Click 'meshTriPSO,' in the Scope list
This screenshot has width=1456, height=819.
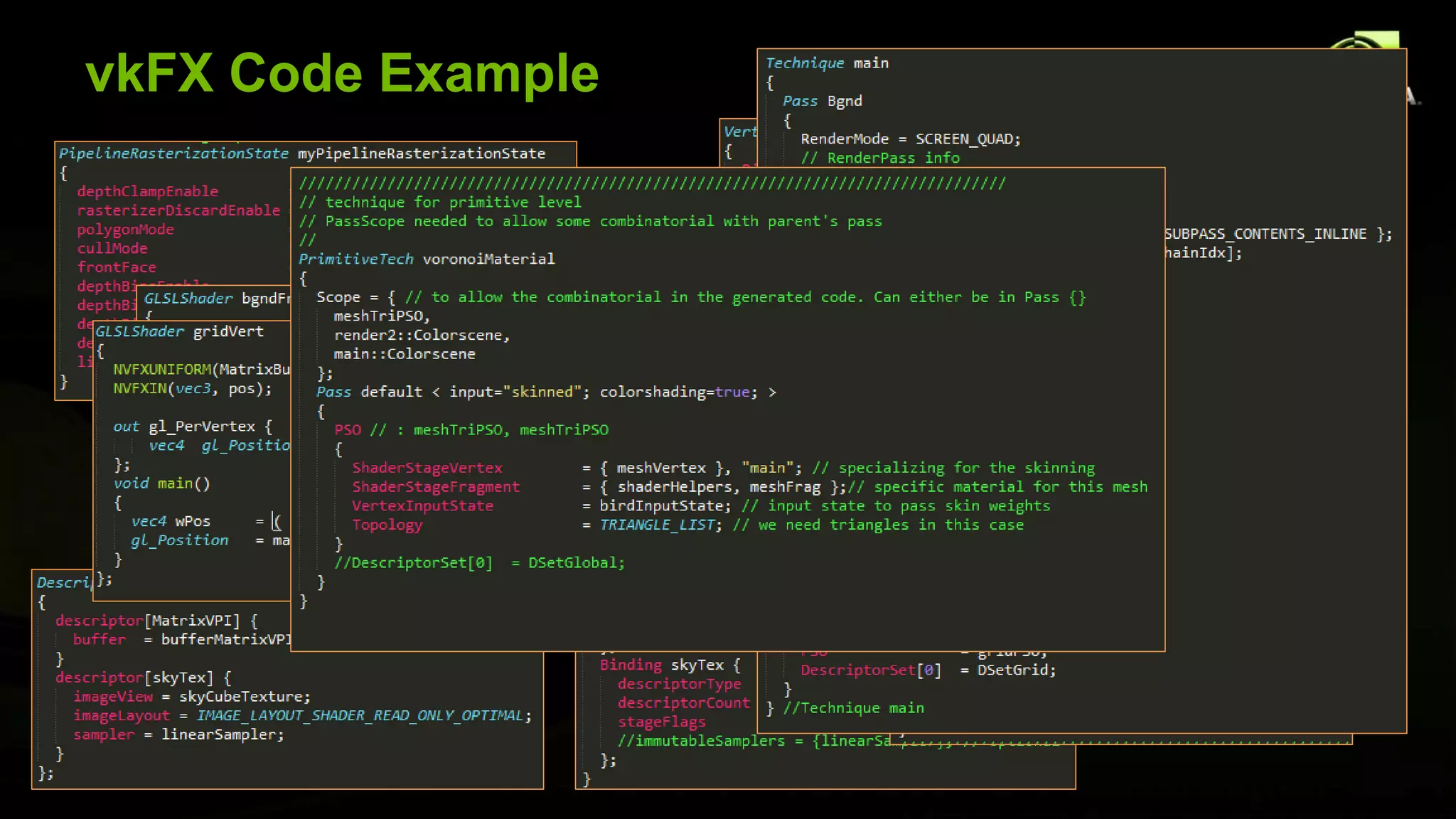(382, 316)
